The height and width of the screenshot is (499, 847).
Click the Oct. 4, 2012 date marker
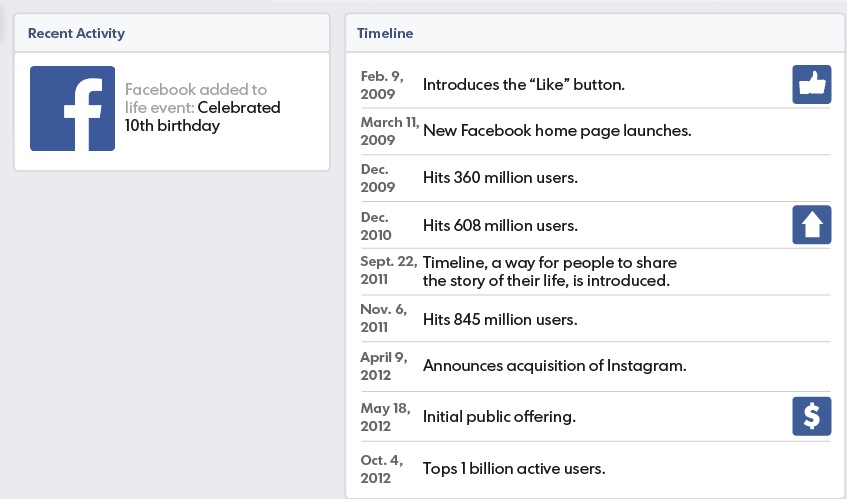381,469
